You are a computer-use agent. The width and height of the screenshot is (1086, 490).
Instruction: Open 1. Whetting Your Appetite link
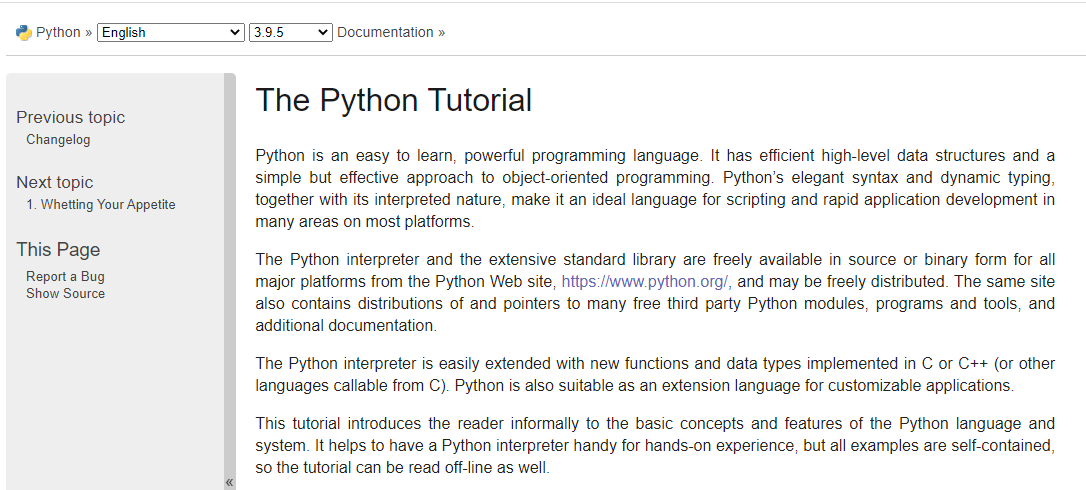[101, 204]
